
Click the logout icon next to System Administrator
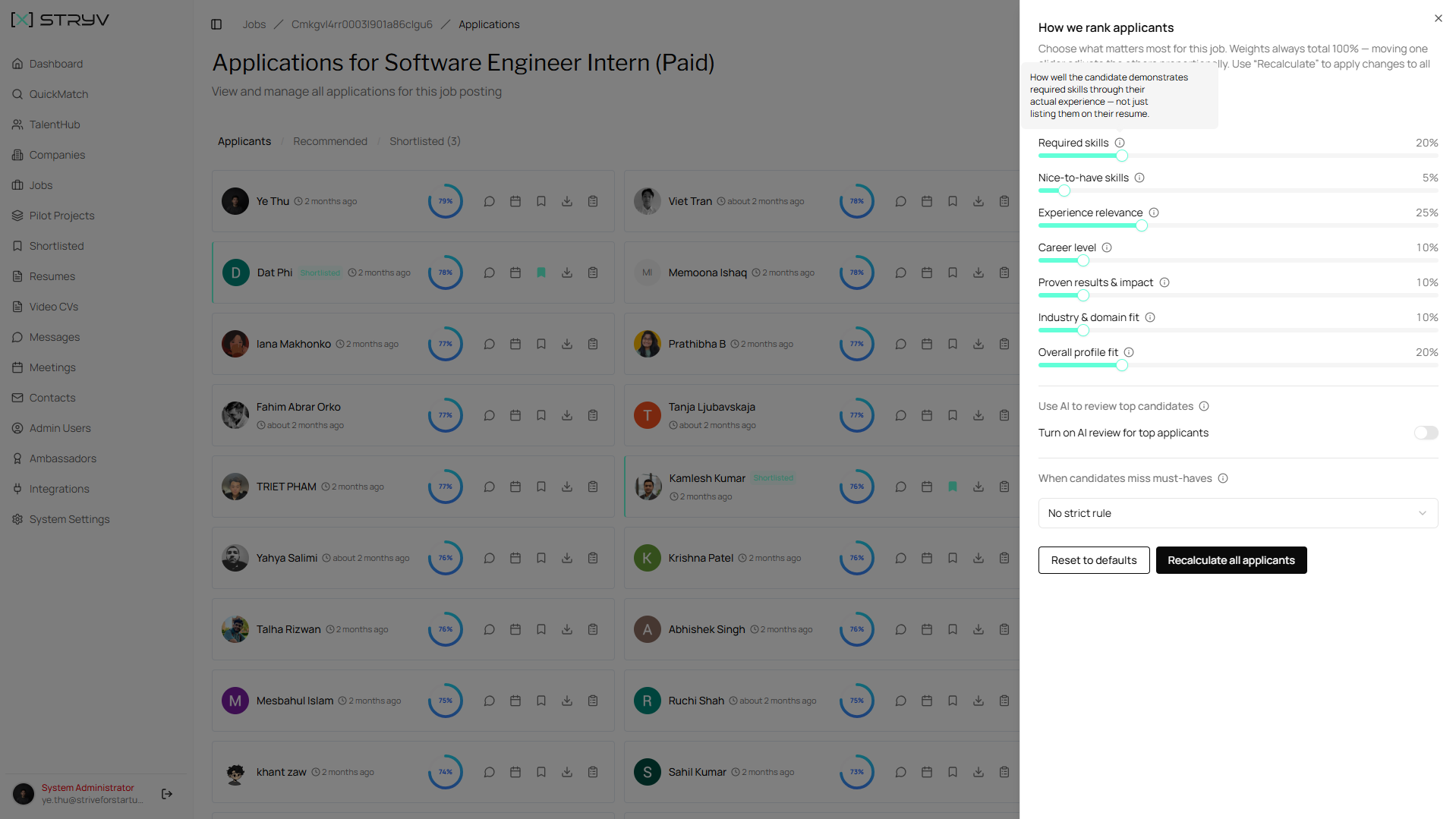[x=167, y=794]
